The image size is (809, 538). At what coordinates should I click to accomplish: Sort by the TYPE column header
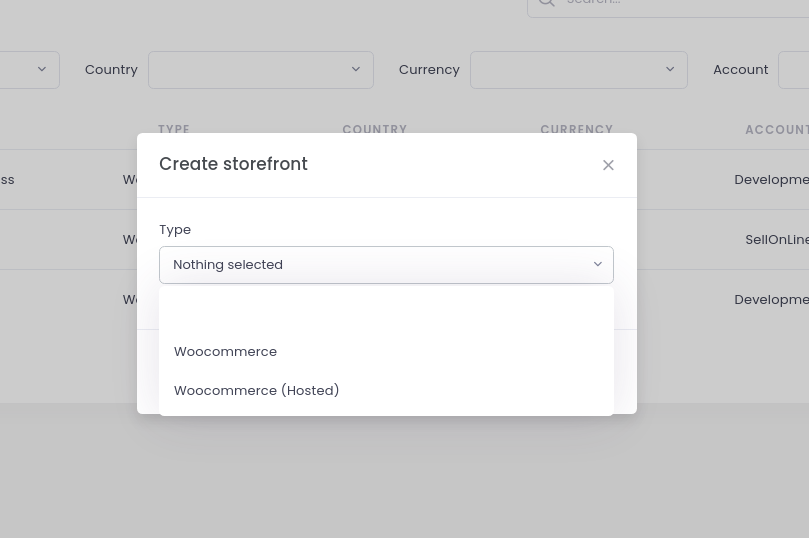click(x=174, y=129)
